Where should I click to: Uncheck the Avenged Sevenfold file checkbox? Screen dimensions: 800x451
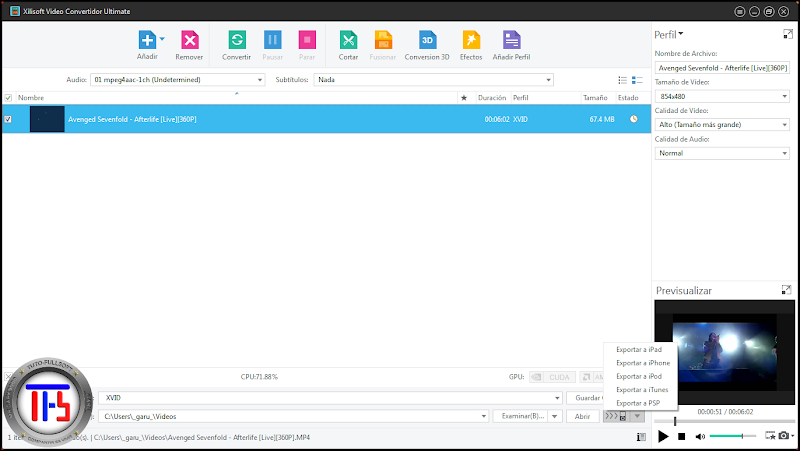8,119
